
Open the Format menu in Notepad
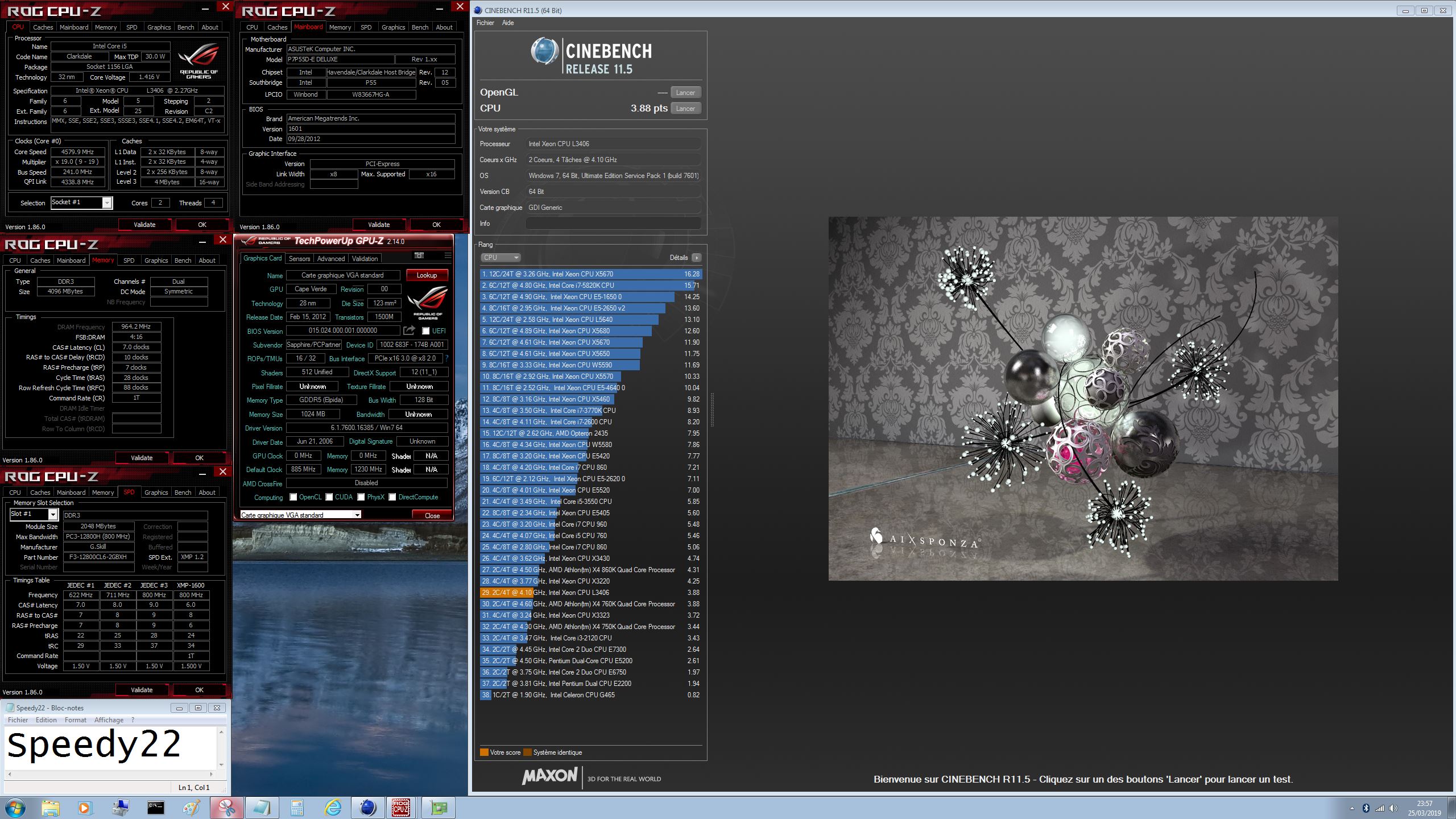pos(76,720)
